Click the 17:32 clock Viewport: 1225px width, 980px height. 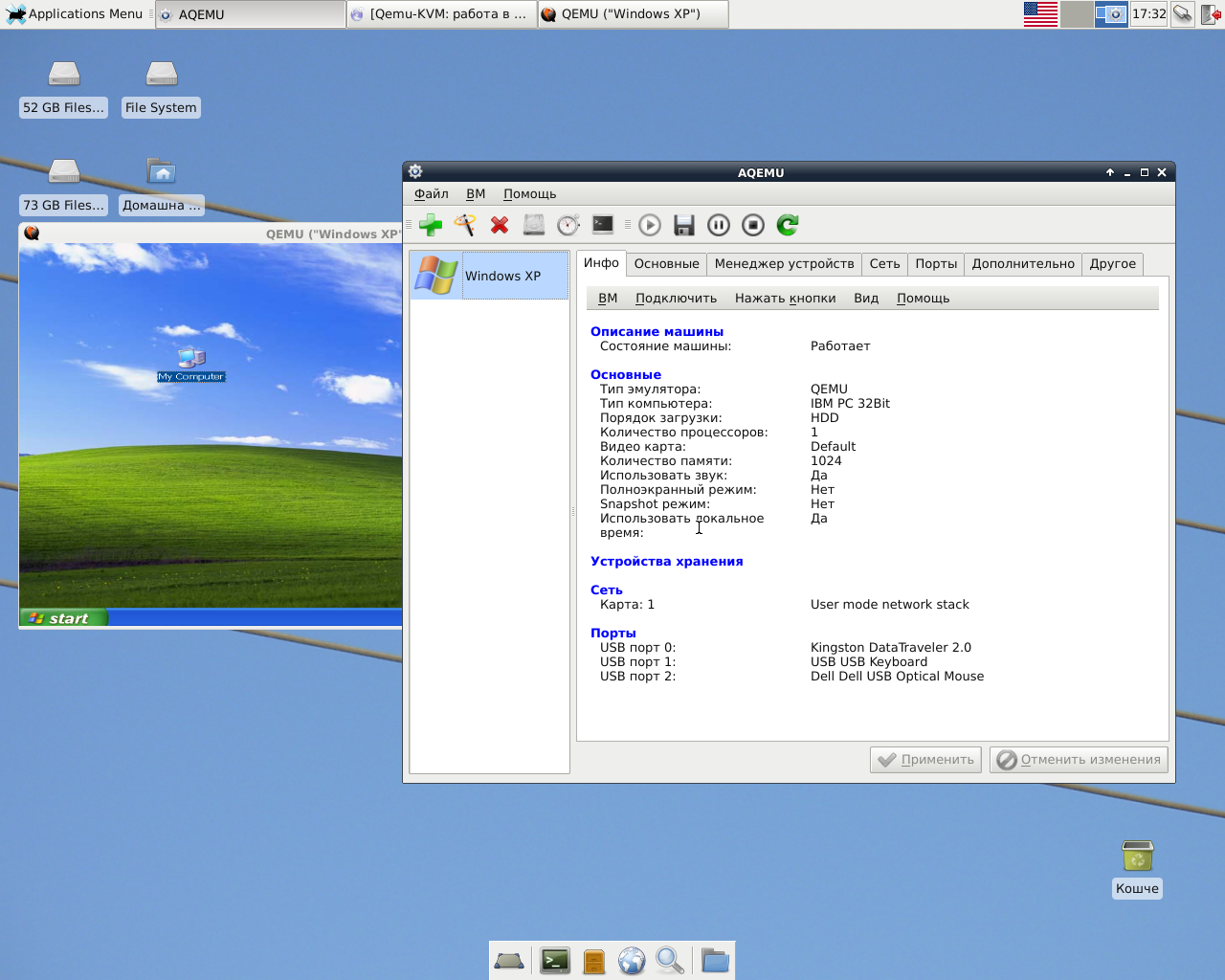pyautogui.click(x=1148, y=14)
